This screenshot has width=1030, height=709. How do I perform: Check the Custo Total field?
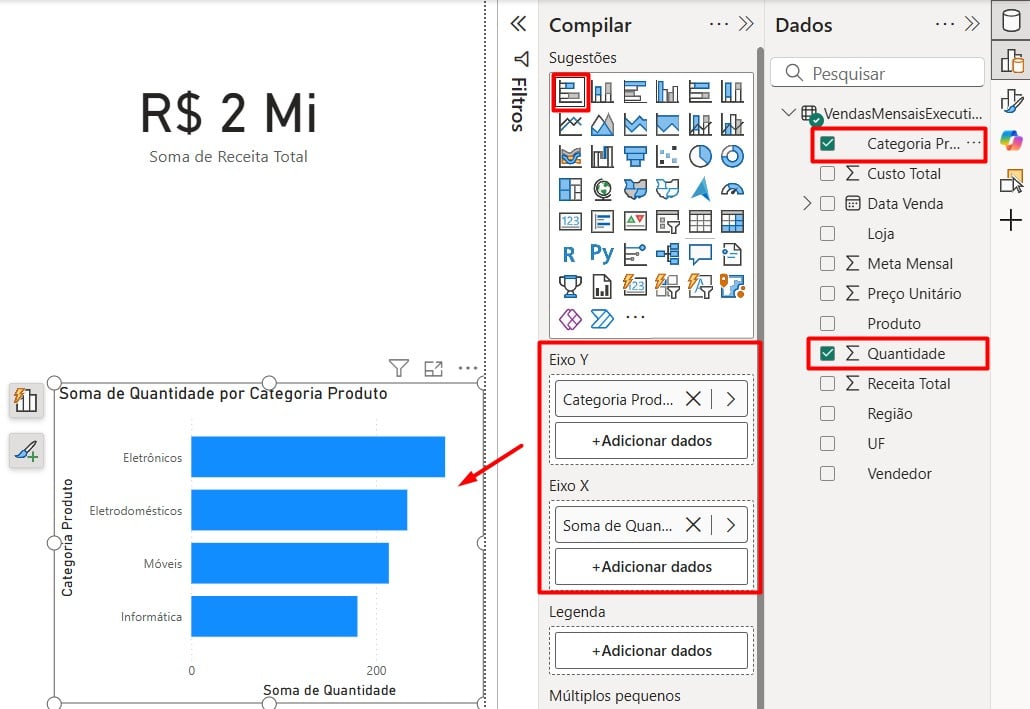click(828, 173)
